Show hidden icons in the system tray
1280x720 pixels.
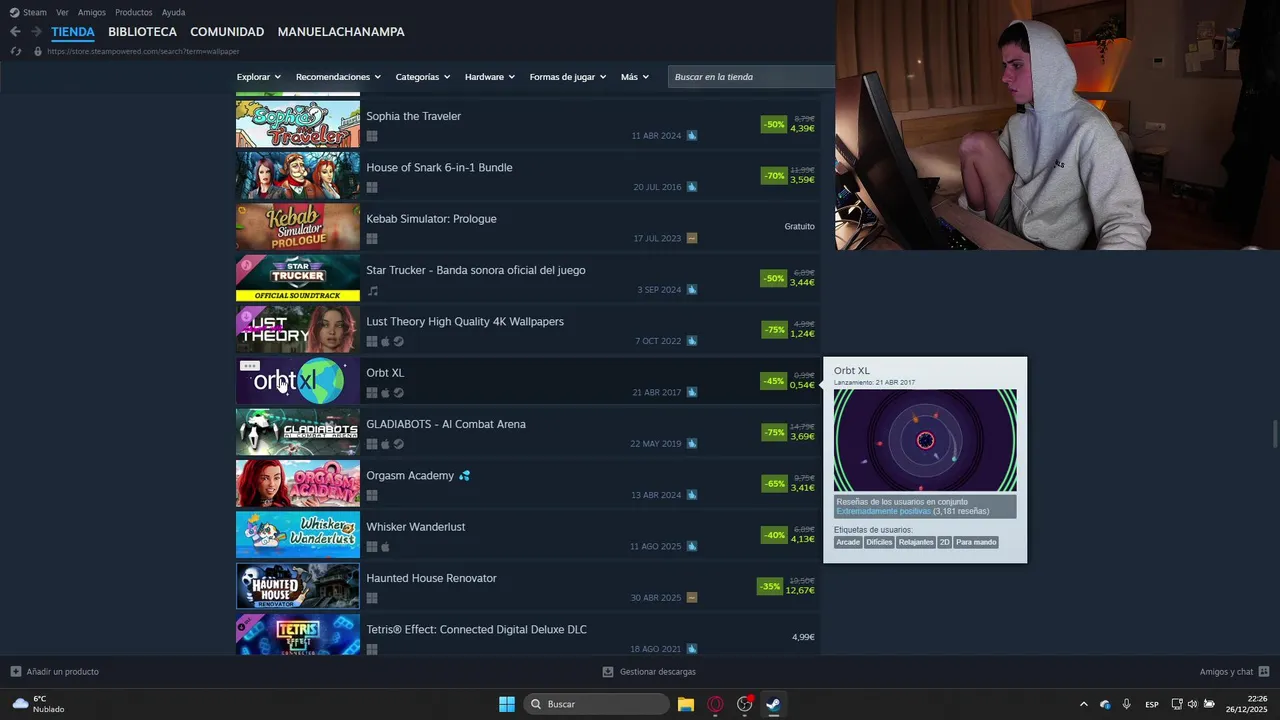[1083, 704]
